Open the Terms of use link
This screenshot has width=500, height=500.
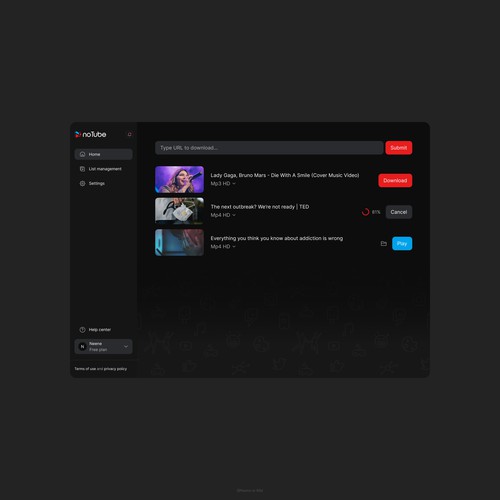(x=85, y=369)
